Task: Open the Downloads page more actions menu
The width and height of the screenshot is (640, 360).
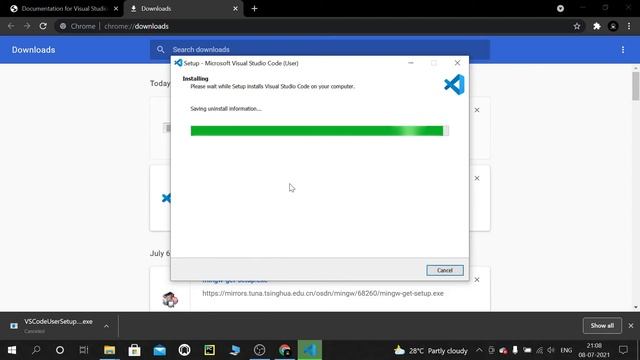Action: (x=623, y=50)
